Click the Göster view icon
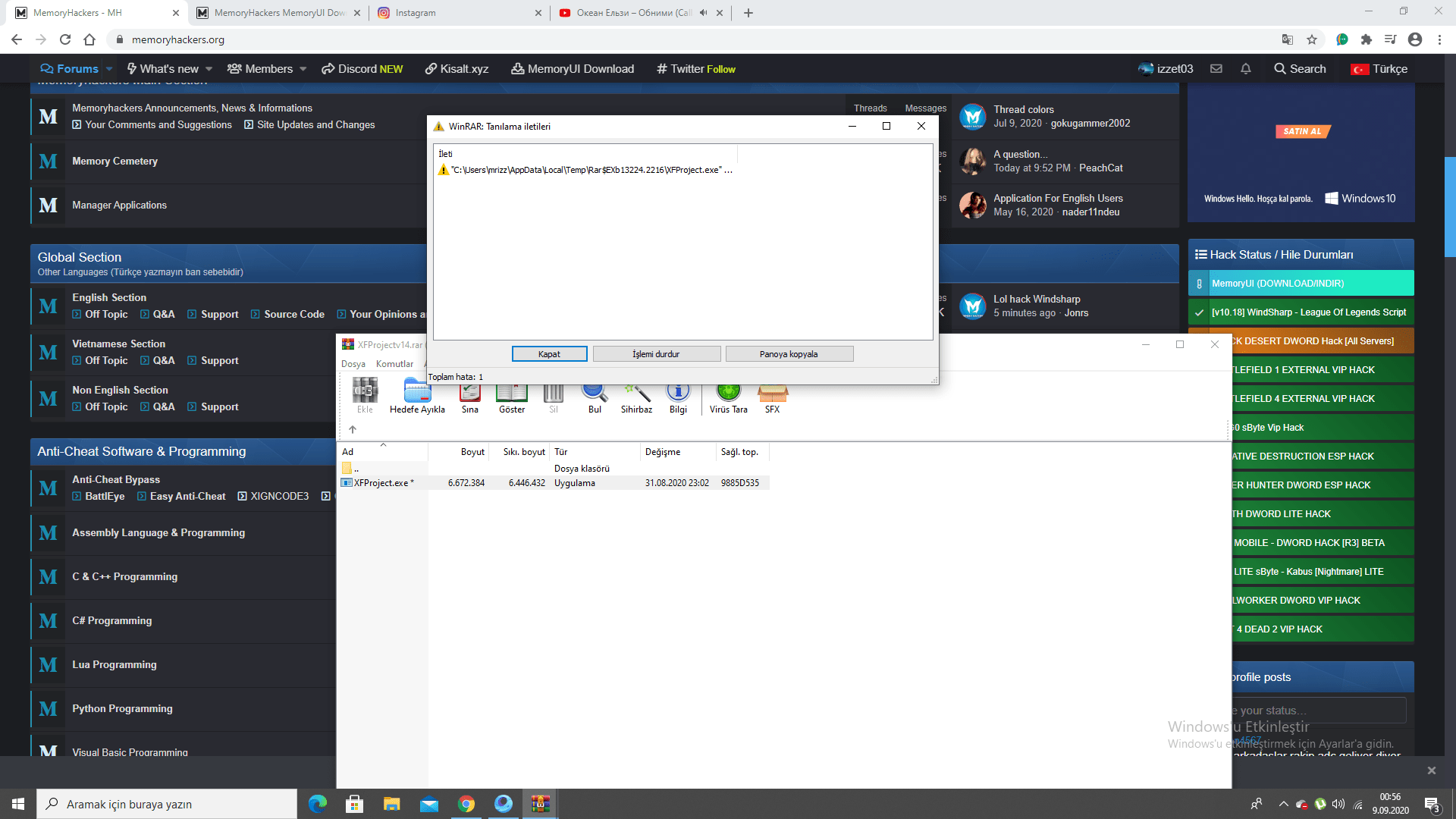The width and height of the screenshot is (1456, 819). 512,397
